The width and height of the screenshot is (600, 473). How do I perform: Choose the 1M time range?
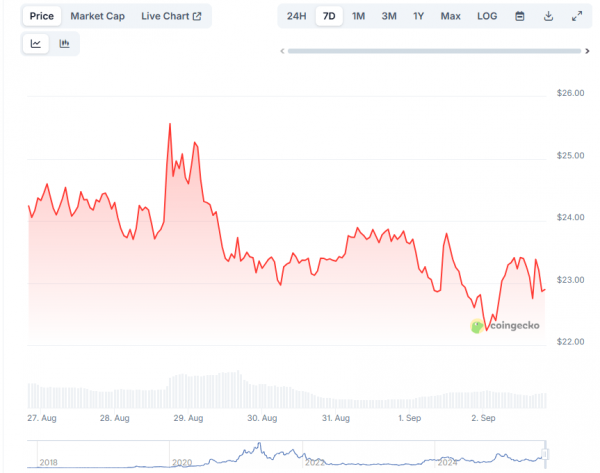[x=358, y=16]
